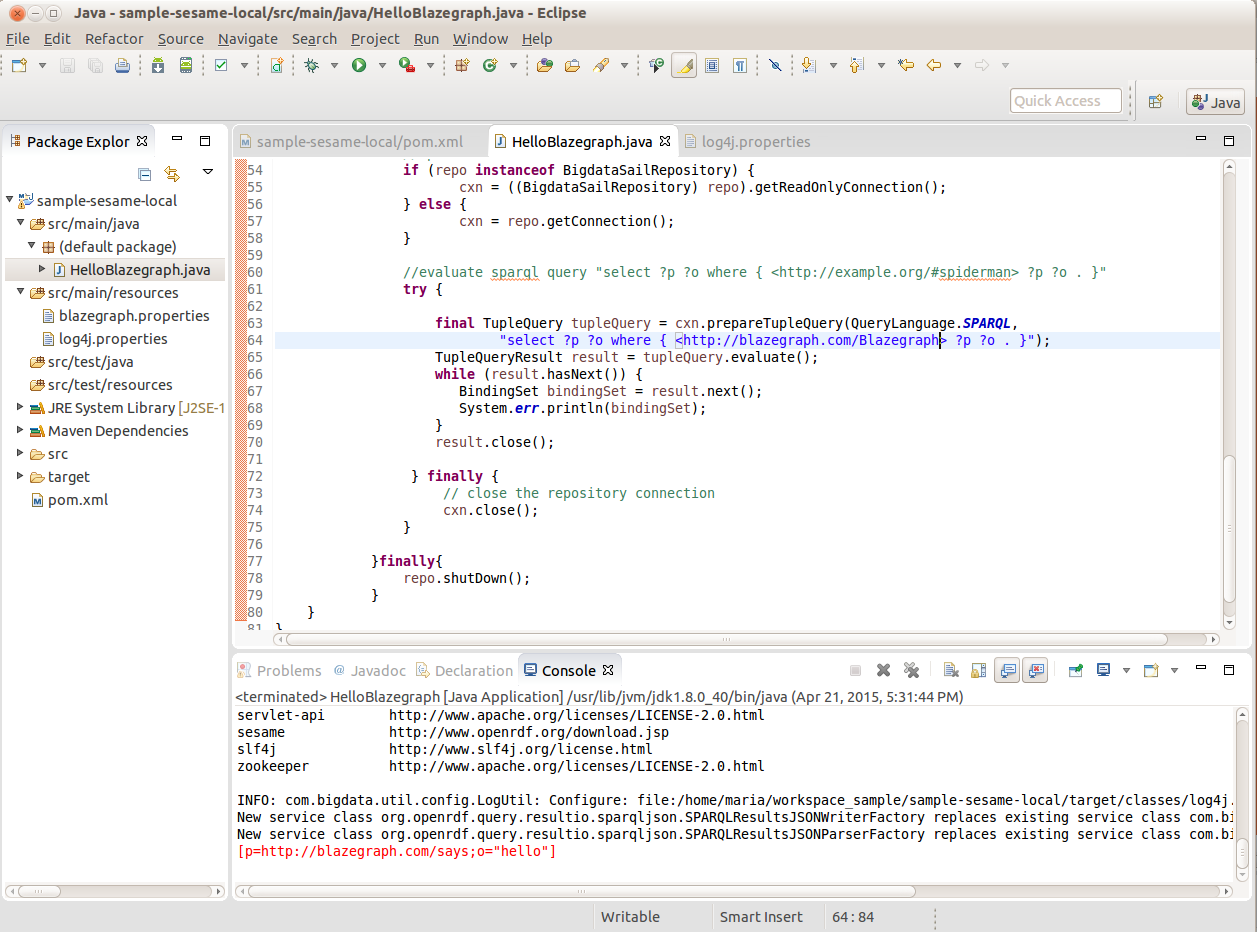Remove all terminated launches in the Console
The image size is (1257, 932).
[x=911, y=670]
